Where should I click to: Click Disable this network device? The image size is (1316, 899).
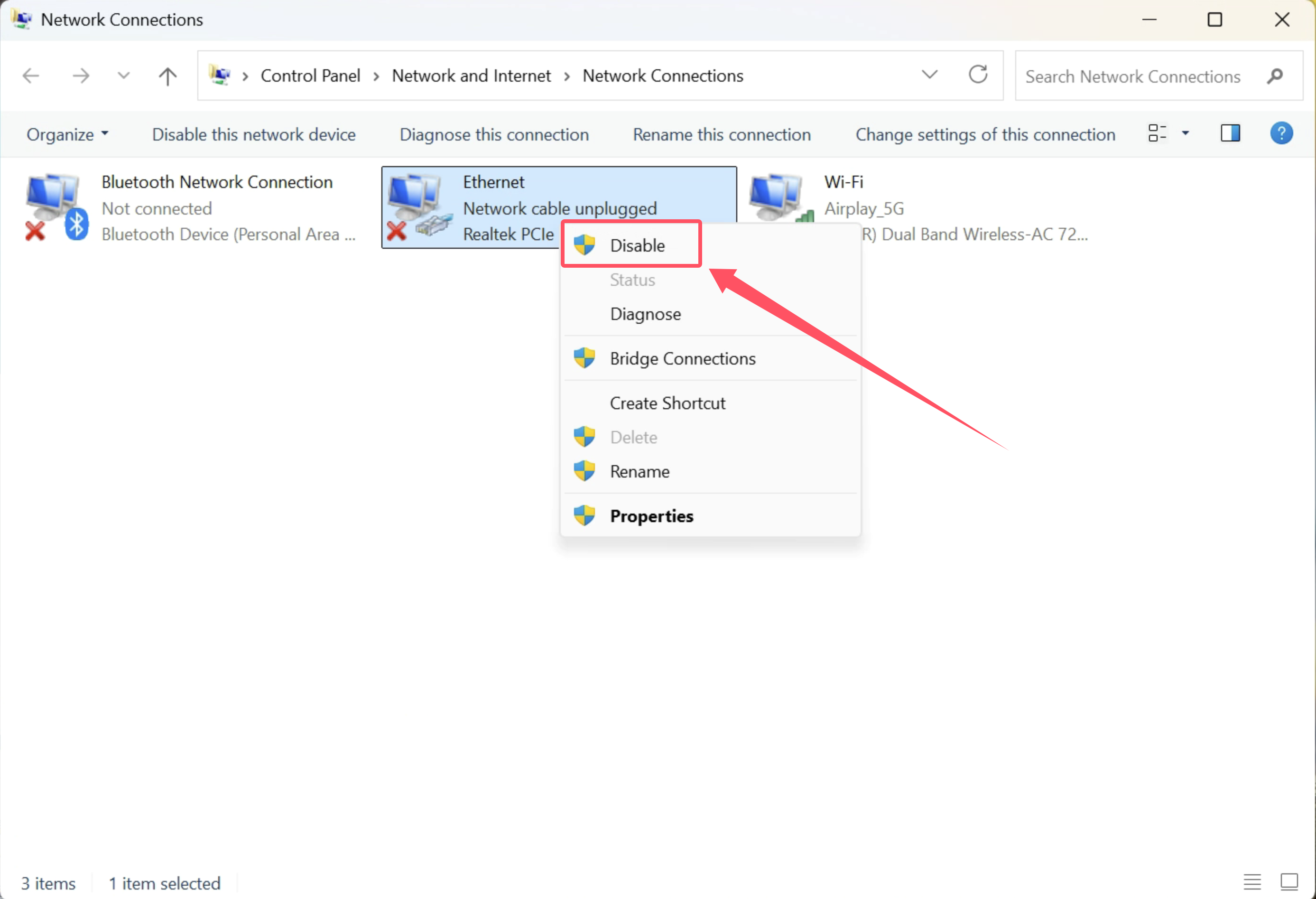pos(254,134)
